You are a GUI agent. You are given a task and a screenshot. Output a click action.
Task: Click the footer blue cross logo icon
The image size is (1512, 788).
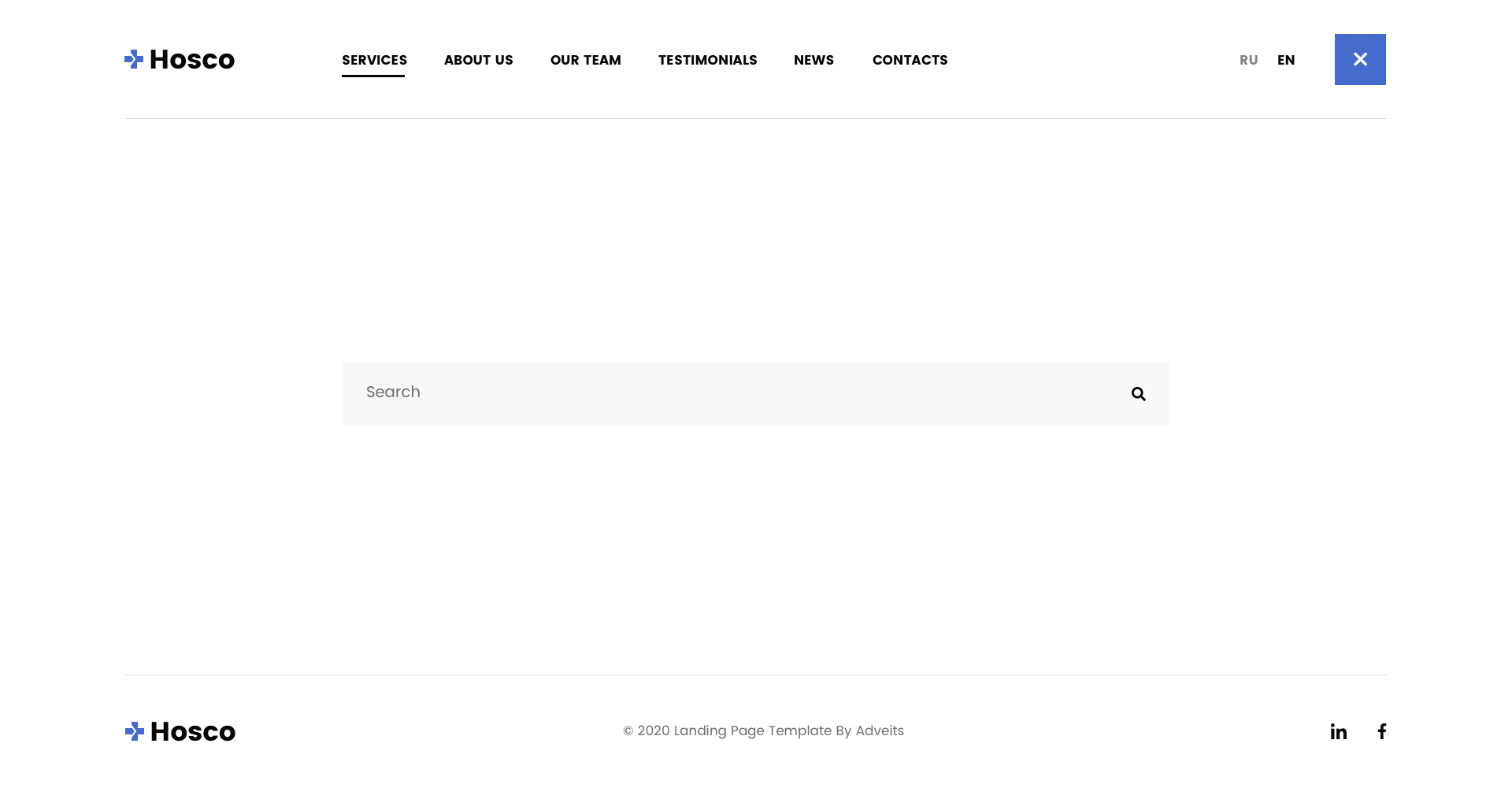pos(135,731)
